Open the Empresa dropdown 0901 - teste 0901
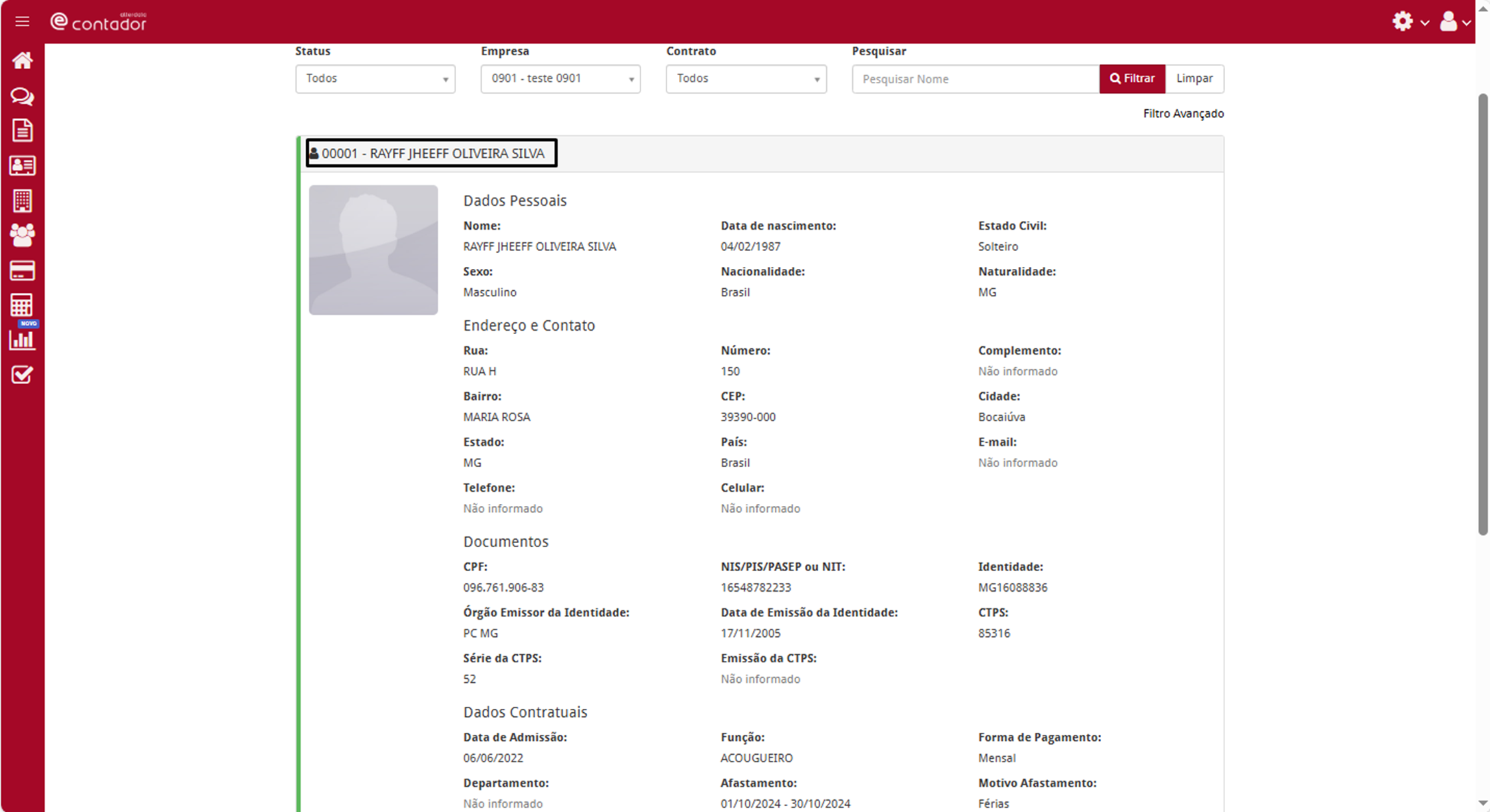Image resolution: width=1490 pixels, height=812 pixels. [x=560, y=79]
